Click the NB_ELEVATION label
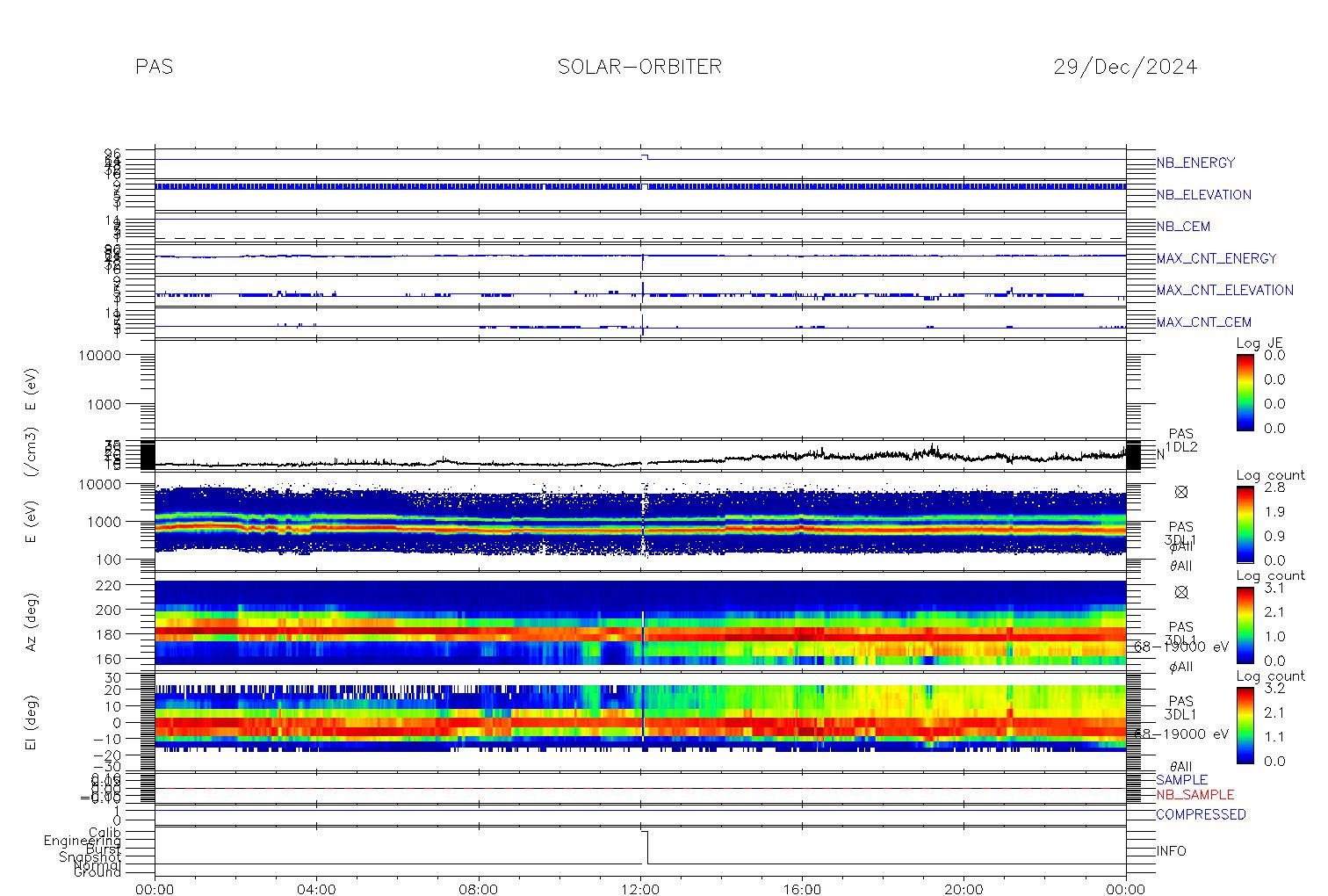The width and height of the screenshot is (1328, 896). point(1203,195)
